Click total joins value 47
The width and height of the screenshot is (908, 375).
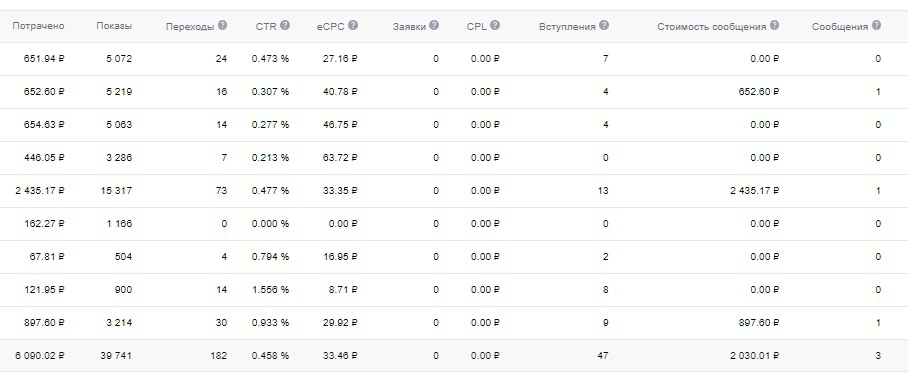tap(603, 355)
